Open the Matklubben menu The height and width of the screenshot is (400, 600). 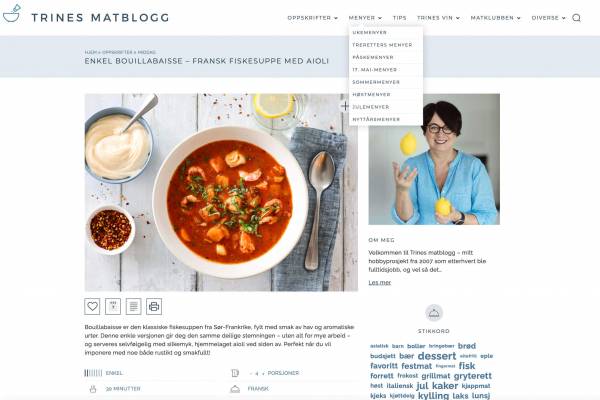[x=496, y=18]
